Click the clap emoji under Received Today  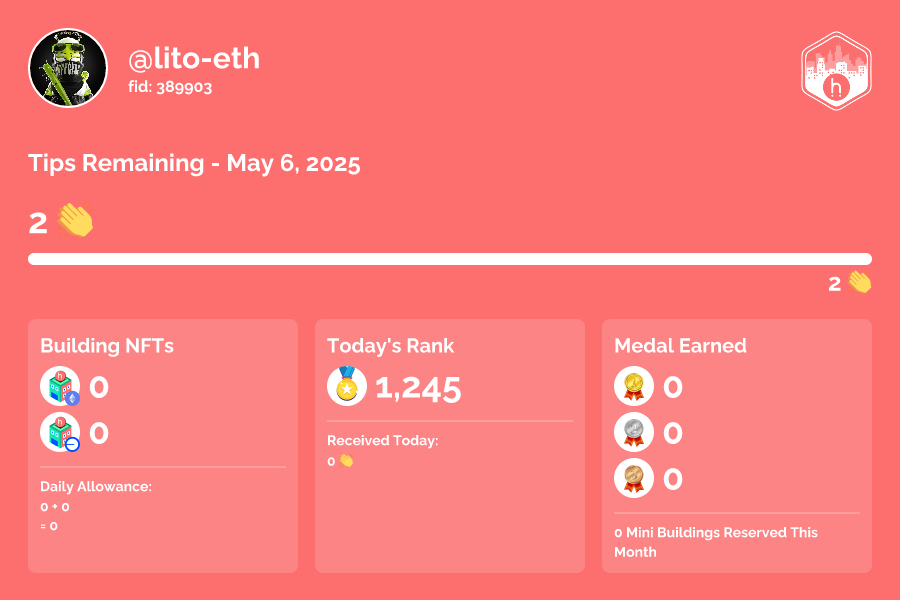pyautogui.click(x=346, y=461)
